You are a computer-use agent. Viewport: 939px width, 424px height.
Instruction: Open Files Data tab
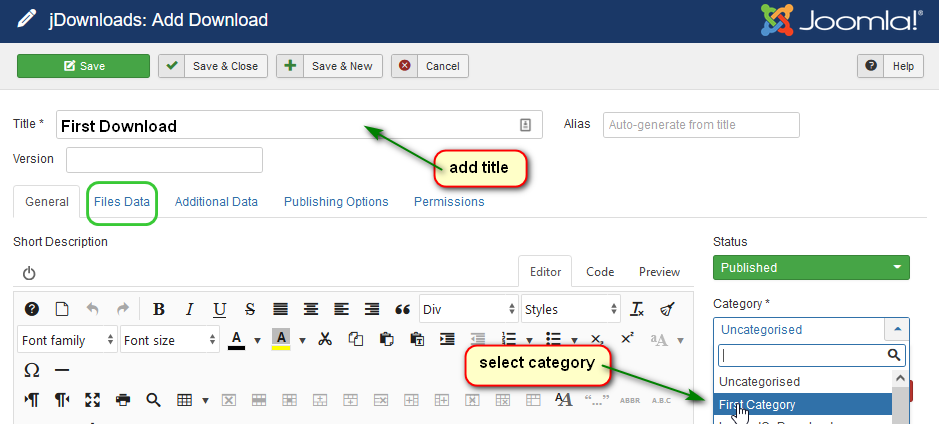click(122, 202)
